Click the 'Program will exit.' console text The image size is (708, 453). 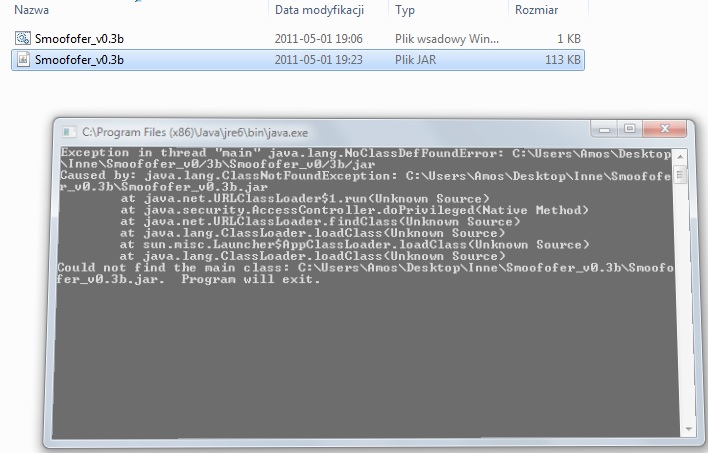[251, 279]
